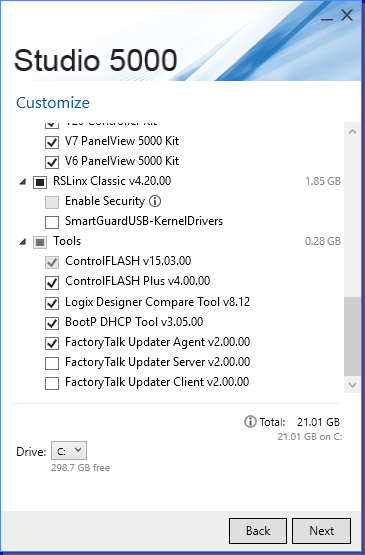Collapse the RSLinx Classic tree node
This screenshot has height=555, width=365.
(x=23, y=182)
